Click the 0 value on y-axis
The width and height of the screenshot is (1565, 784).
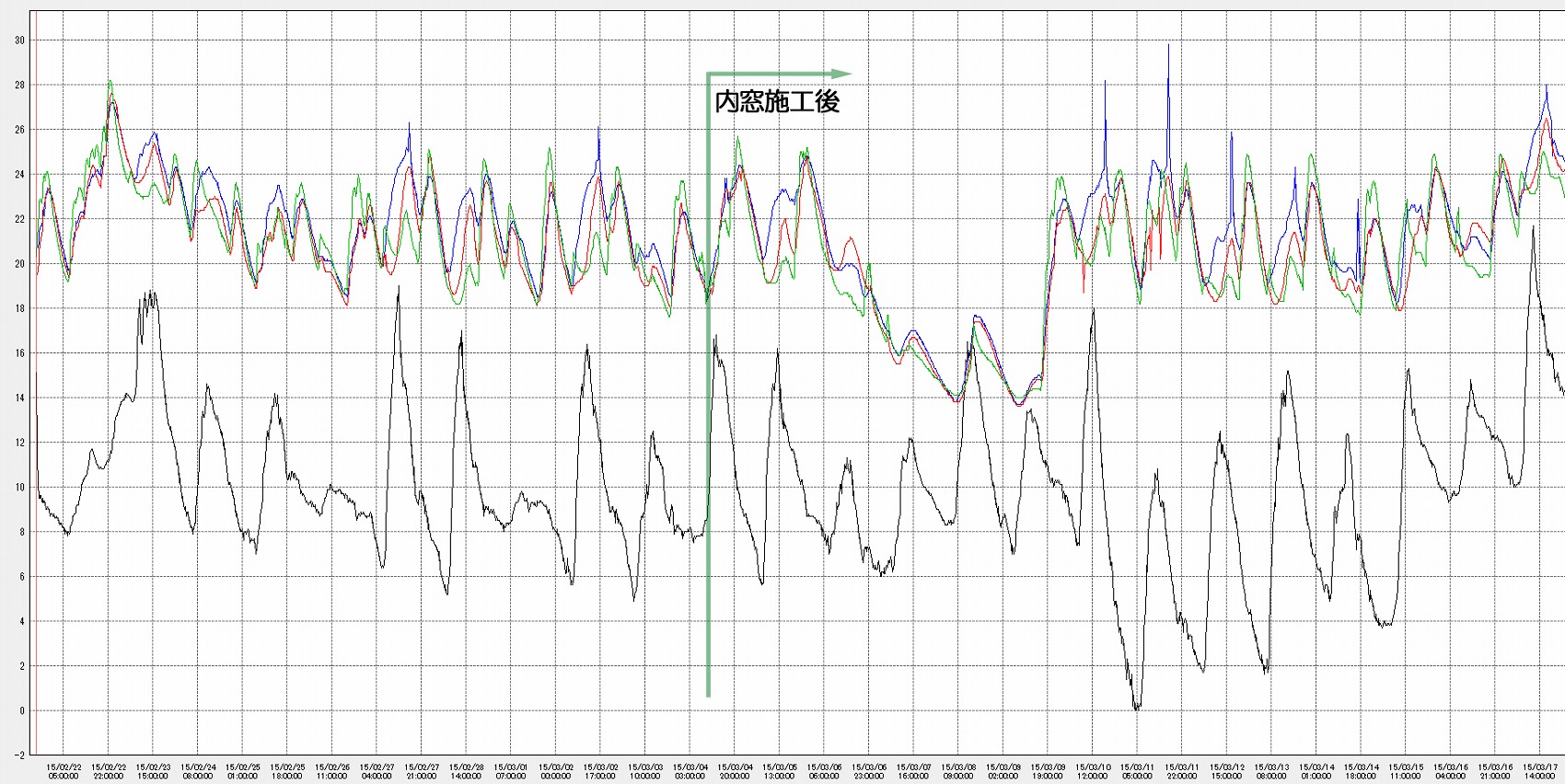22,711
